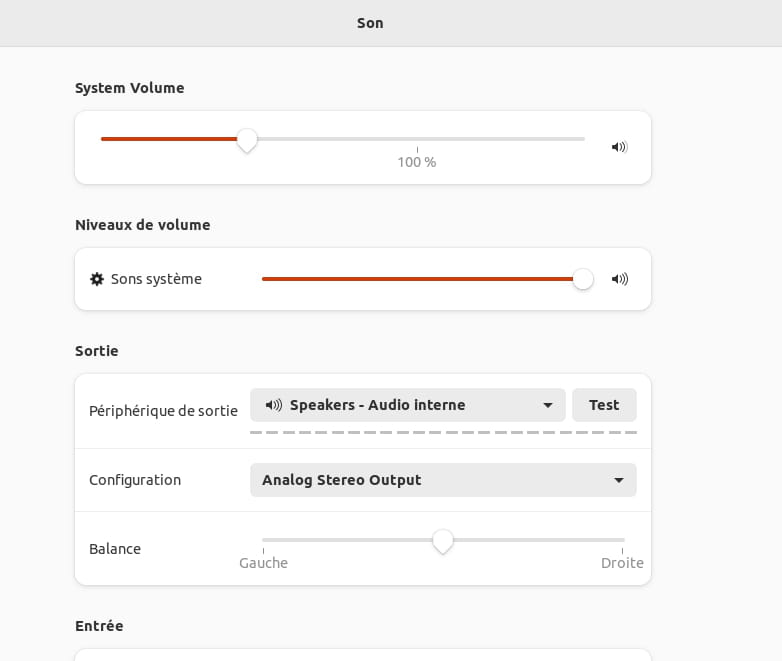Click the output level meter bar
782x661 pixels.
point(443,433)
